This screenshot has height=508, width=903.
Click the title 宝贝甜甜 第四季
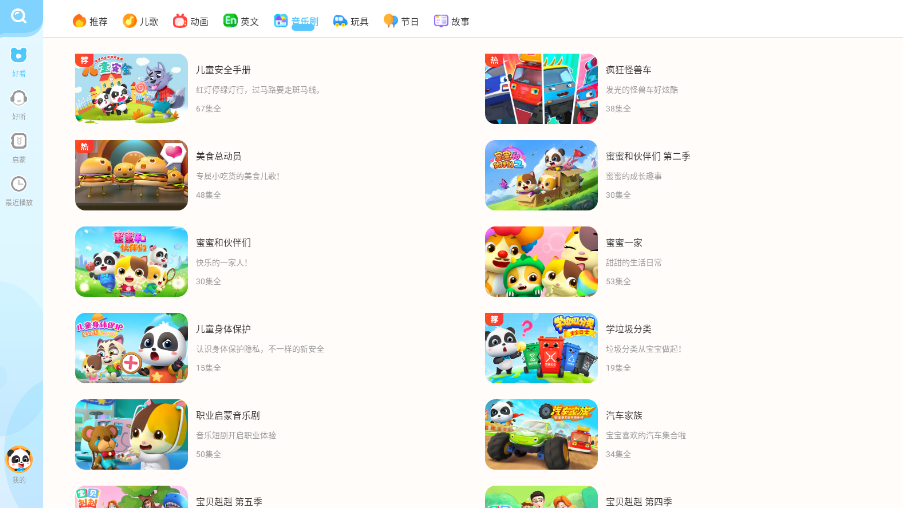point(639,502)
